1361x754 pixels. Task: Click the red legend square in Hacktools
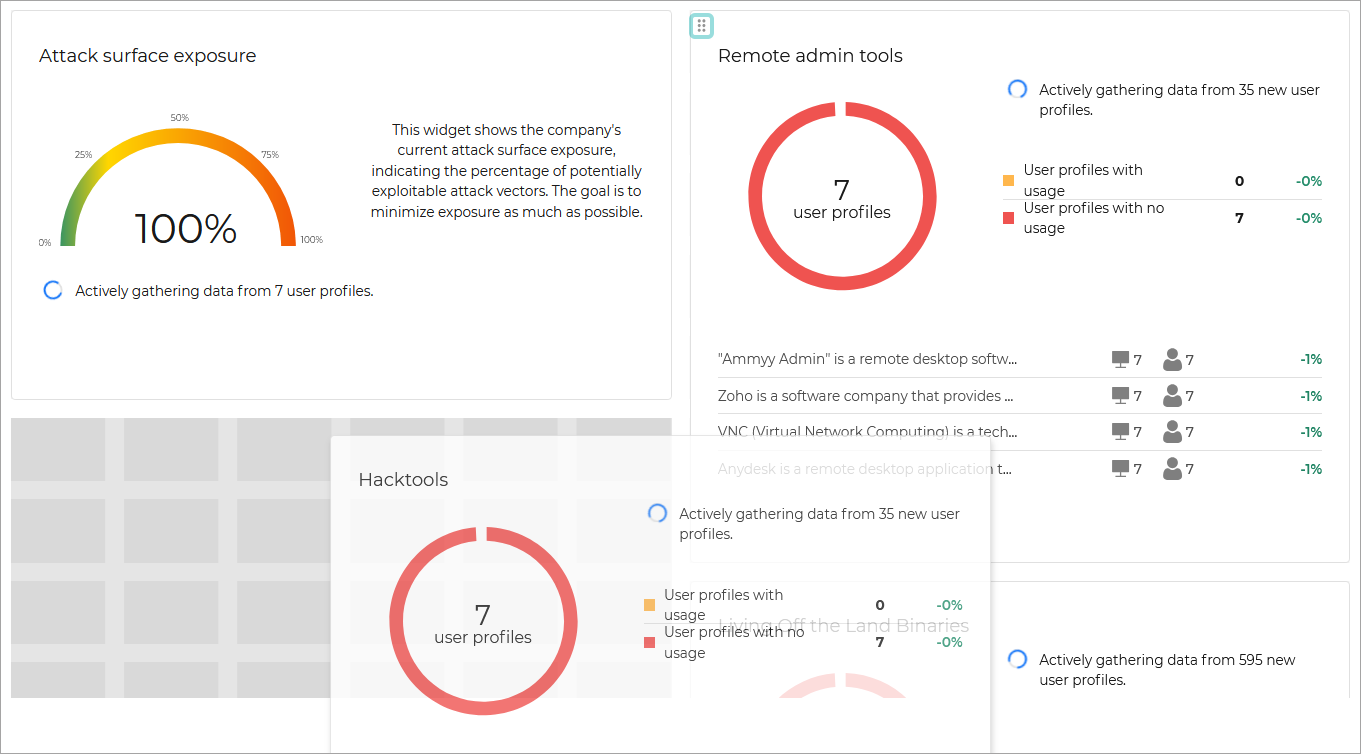point(649,642)
